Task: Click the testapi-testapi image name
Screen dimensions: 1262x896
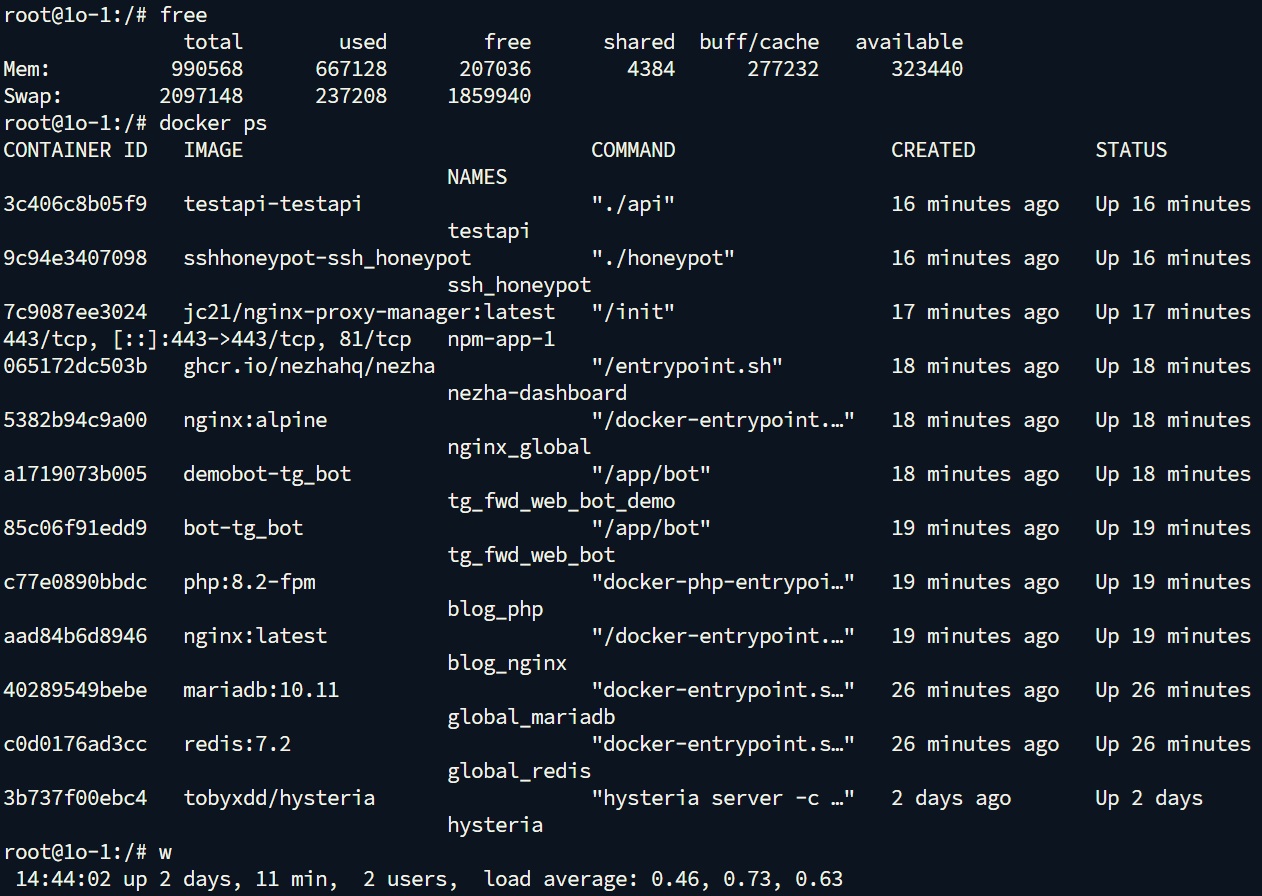Action: [272, 204]
